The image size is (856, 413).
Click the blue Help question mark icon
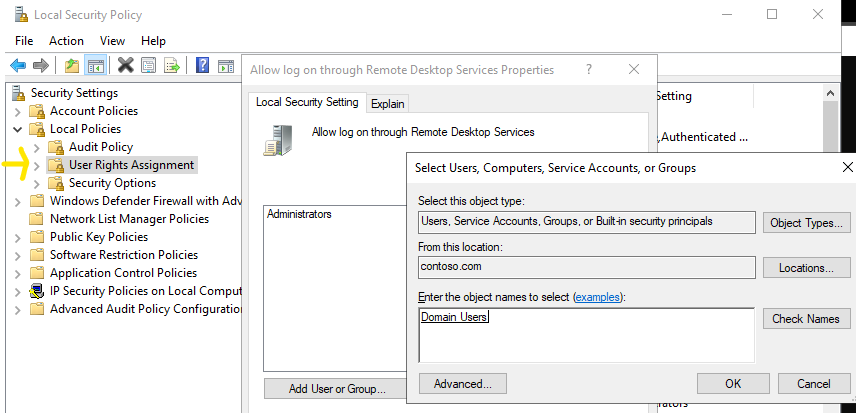pyautogui.click(x=202, y=66)
